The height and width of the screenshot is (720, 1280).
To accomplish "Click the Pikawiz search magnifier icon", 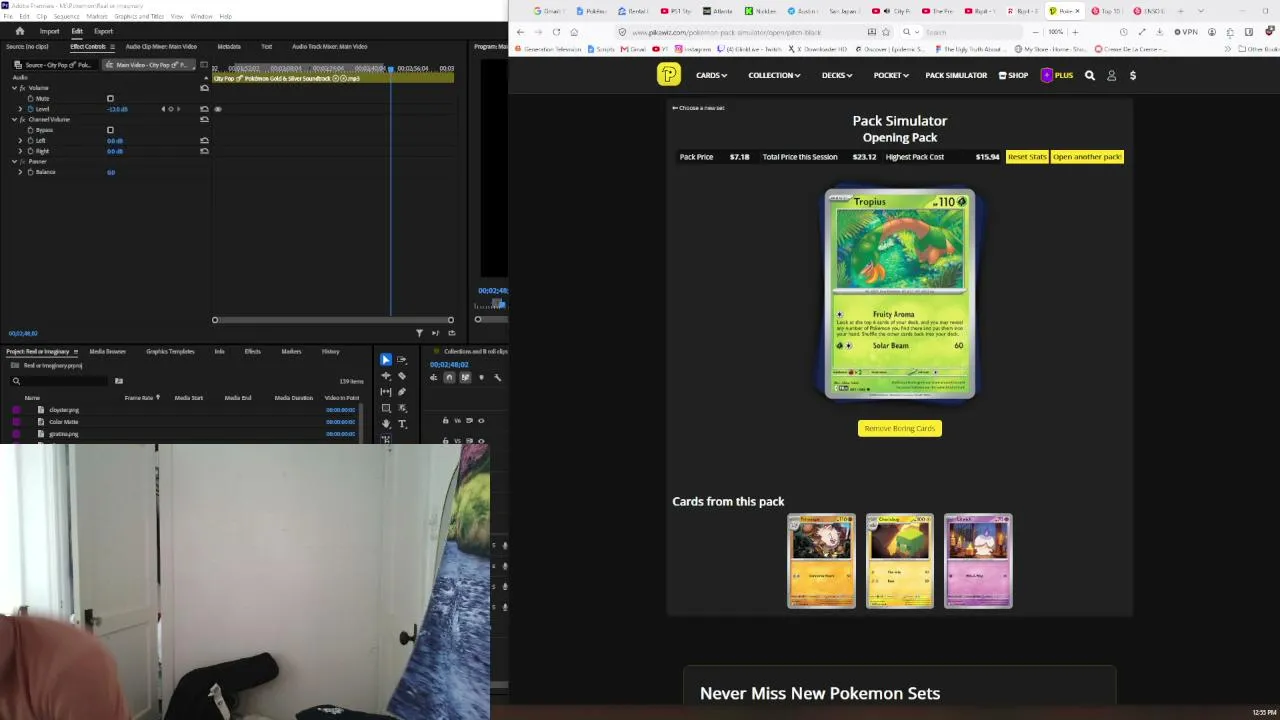I will tap(1090, 75).
